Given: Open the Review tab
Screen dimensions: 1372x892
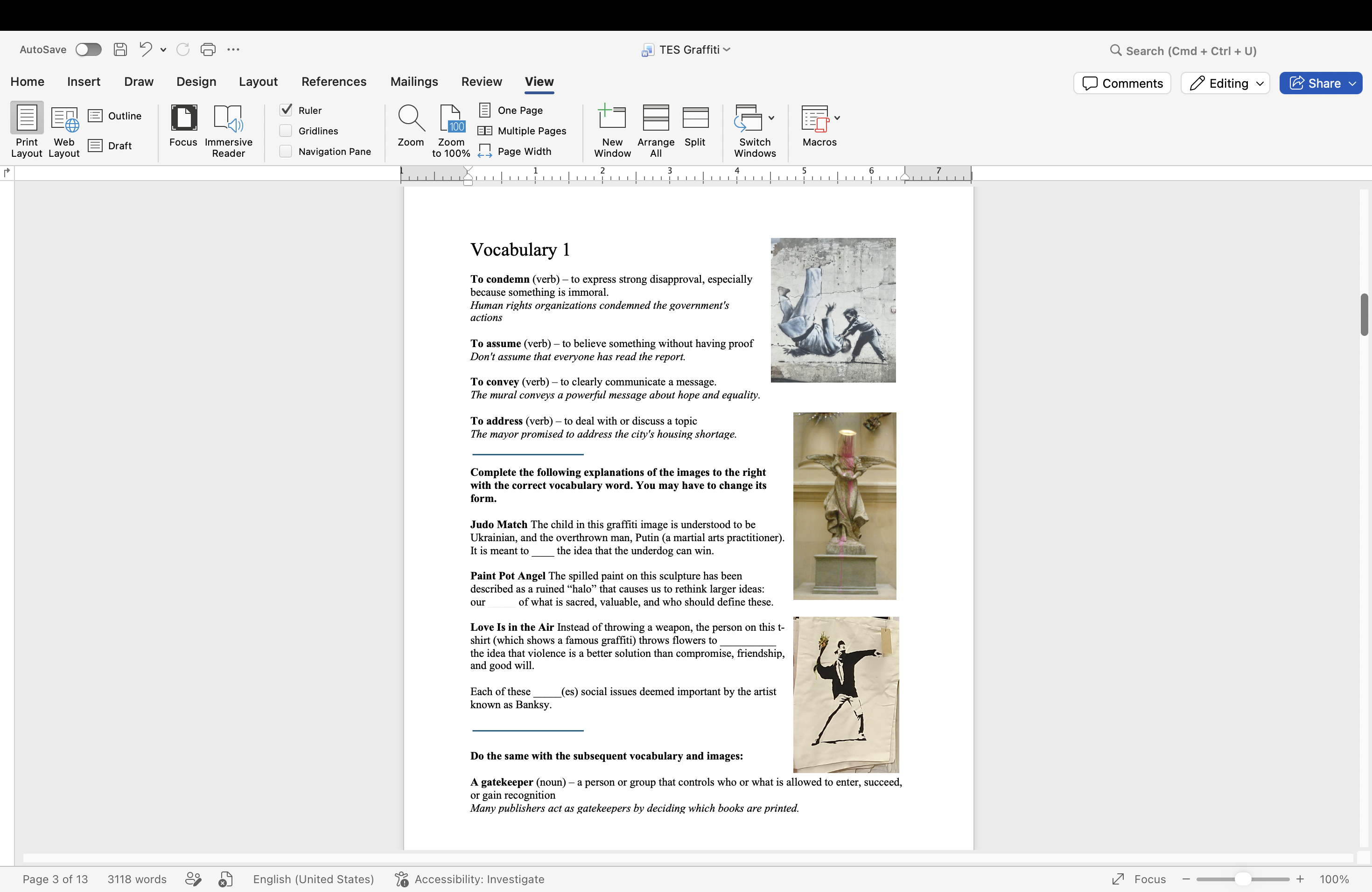Looking at the screenshot, I should pos(481,82).
